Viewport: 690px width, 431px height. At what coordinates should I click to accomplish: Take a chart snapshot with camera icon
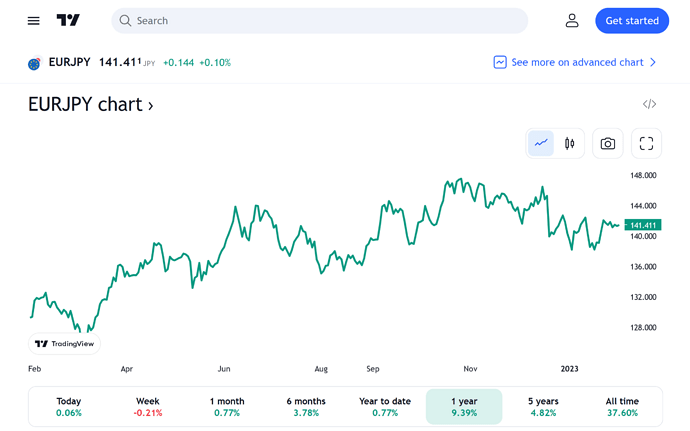pos(608,144)
